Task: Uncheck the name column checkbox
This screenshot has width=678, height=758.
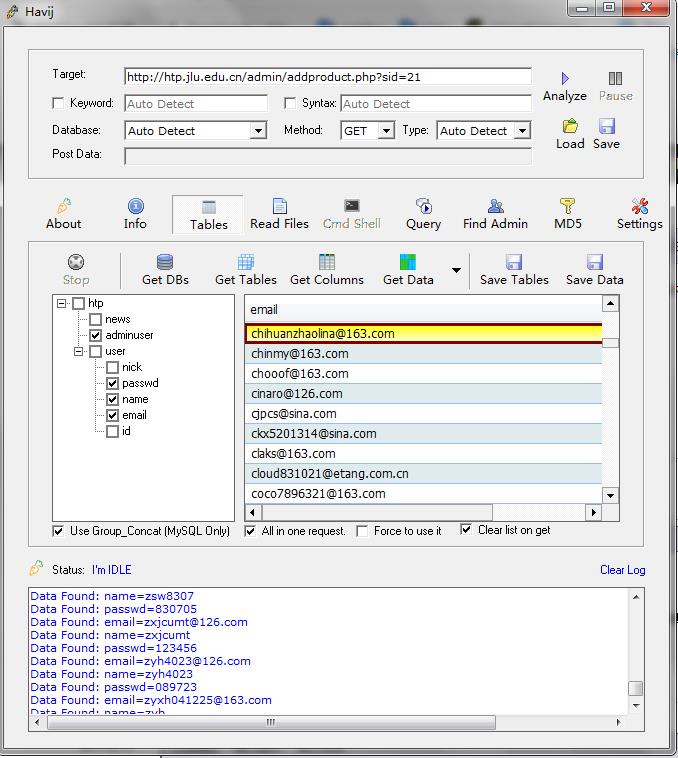Action: click(x=113, y=399)
